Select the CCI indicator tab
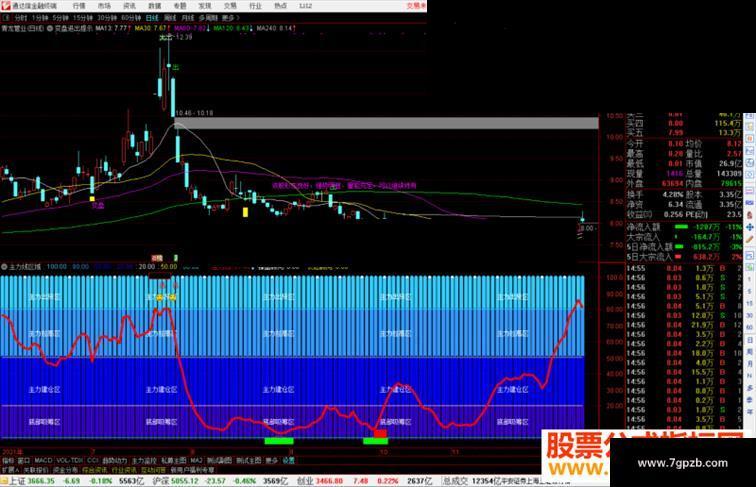Screen dimensions: 756x487 pos(93,461)
